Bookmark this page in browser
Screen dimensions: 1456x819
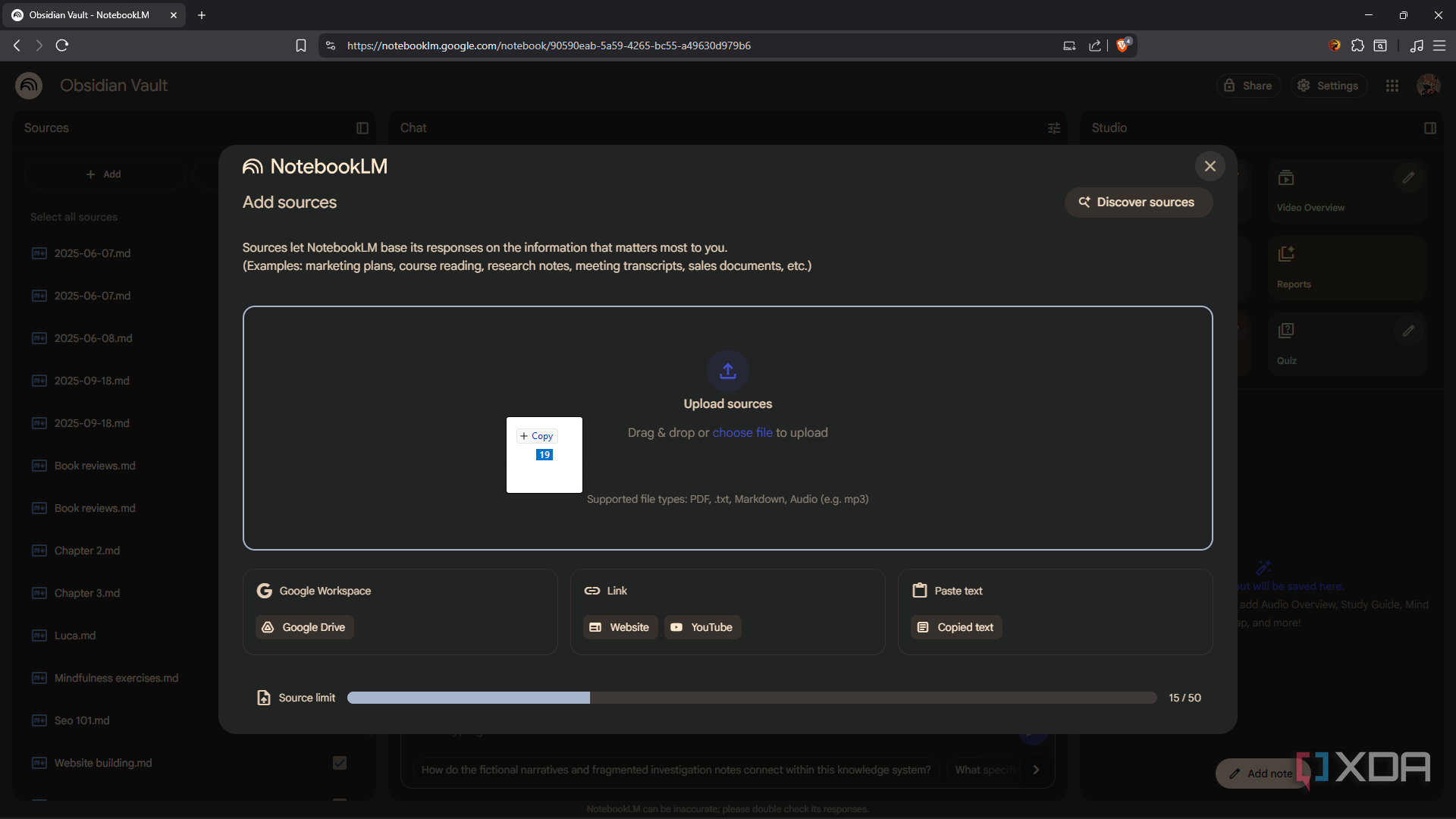(x=301, y=45)
